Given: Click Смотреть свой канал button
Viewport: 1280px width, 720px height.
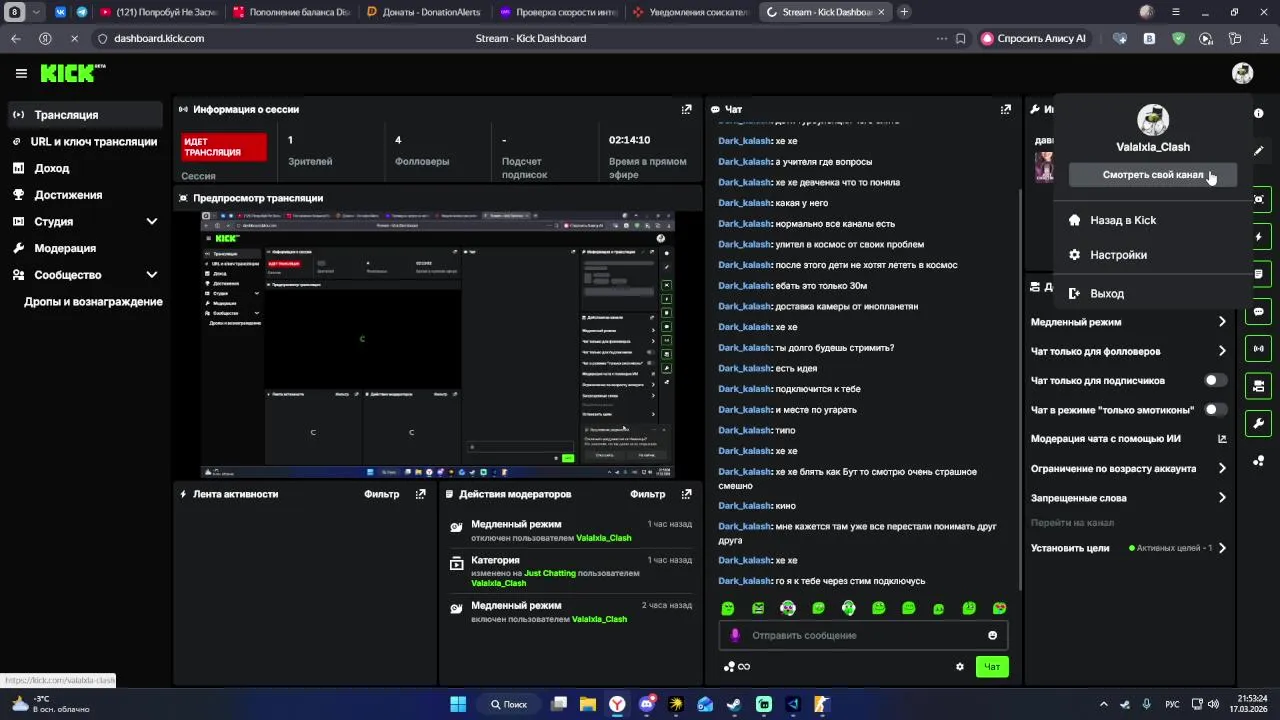Looking at the screenshot, I should 1153,175.
